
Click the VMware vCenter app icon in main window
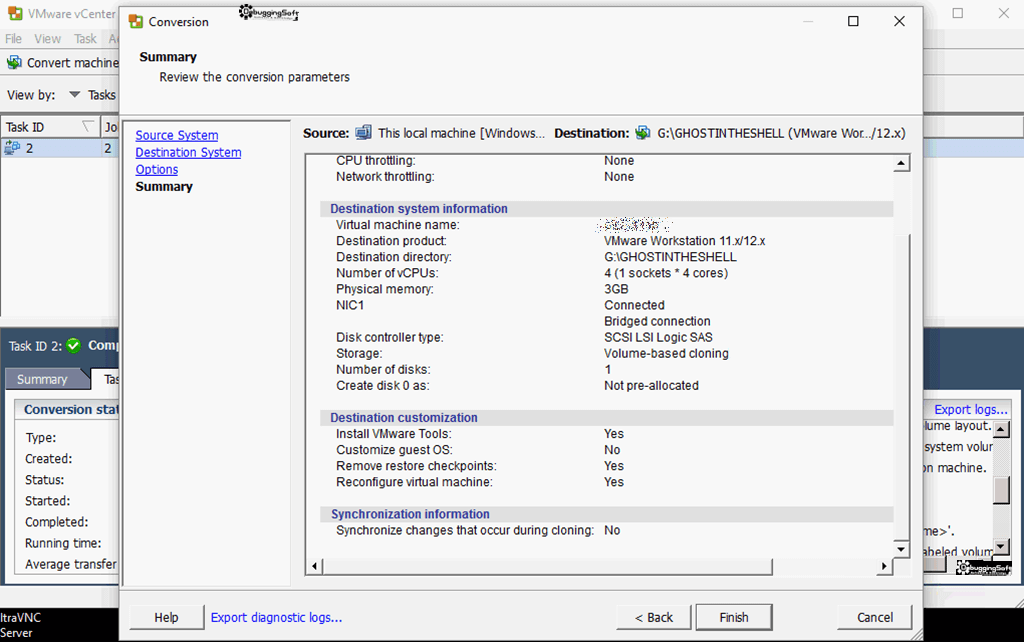[x=14, y=13]
